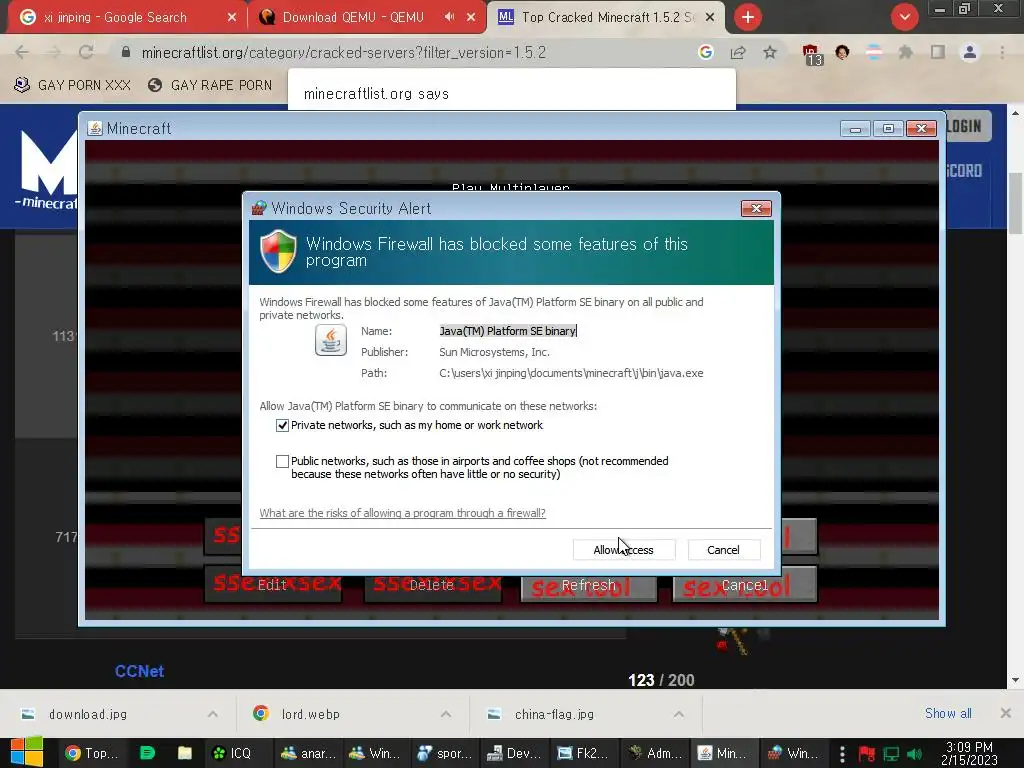1024x768 pixels.
Task: Open downloaded lord.webp file
Action: [x=311, y=714]
